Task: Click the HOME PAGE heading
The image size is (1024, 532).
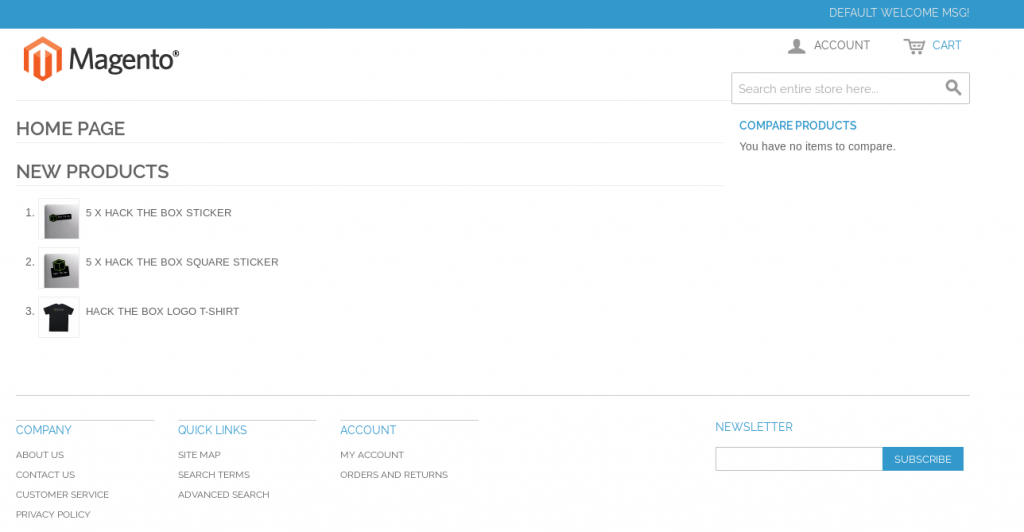Action: (71, 129)
